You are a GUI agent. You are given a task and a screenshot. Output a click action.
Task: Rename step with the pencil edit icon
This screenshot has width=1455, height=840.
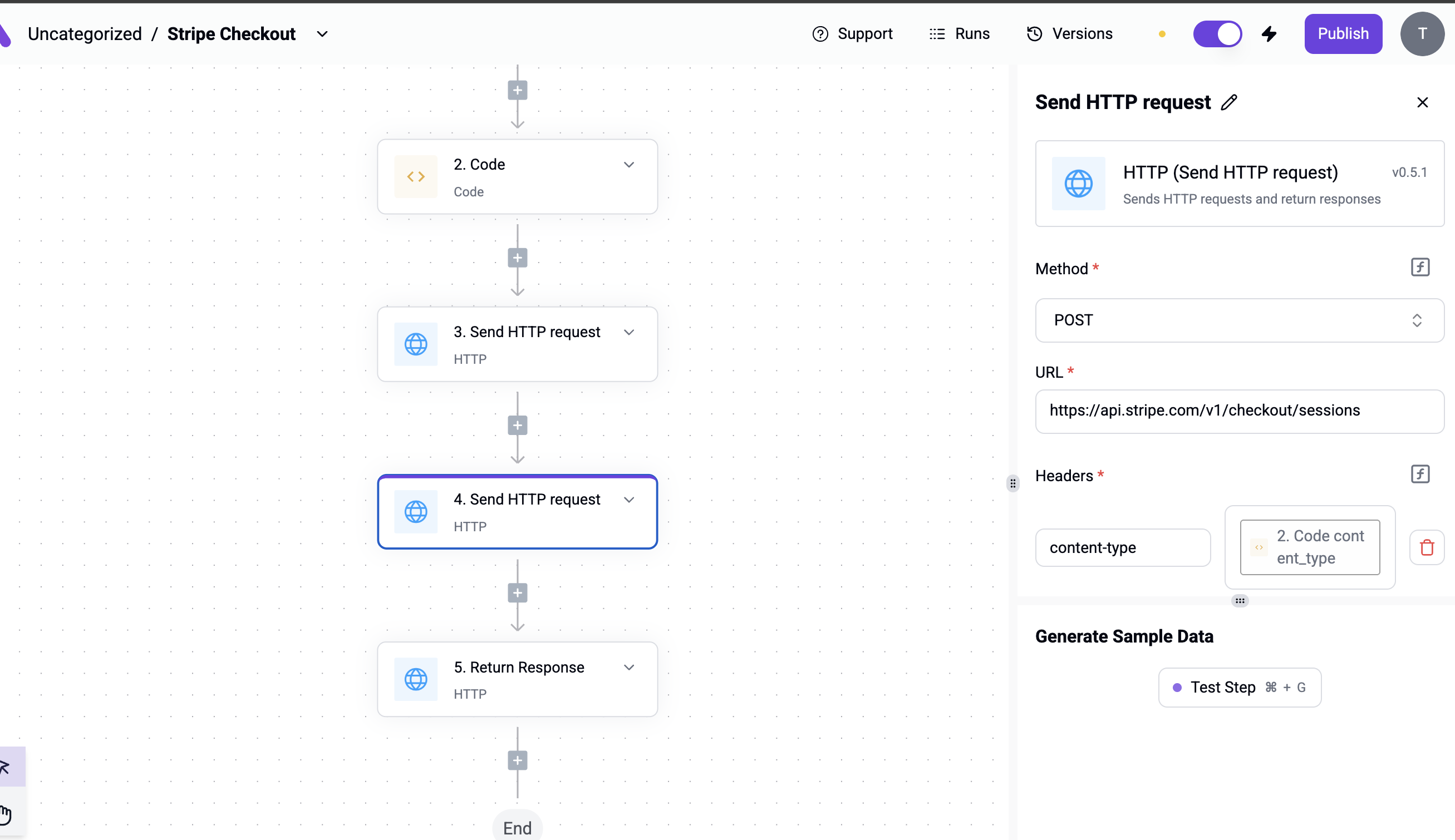[1229, 102]
